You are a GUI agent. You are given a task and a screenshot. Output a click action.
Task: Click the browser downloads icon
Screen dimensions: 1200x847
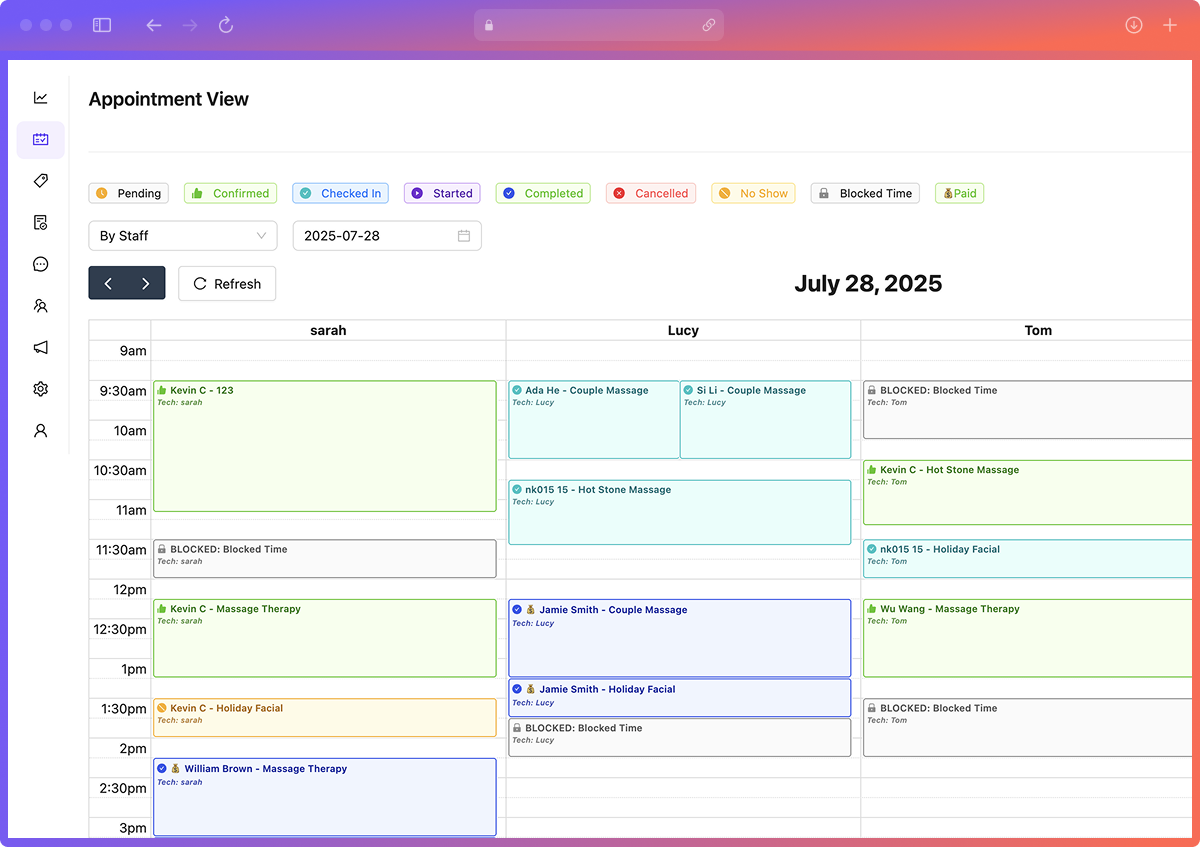1134,25
